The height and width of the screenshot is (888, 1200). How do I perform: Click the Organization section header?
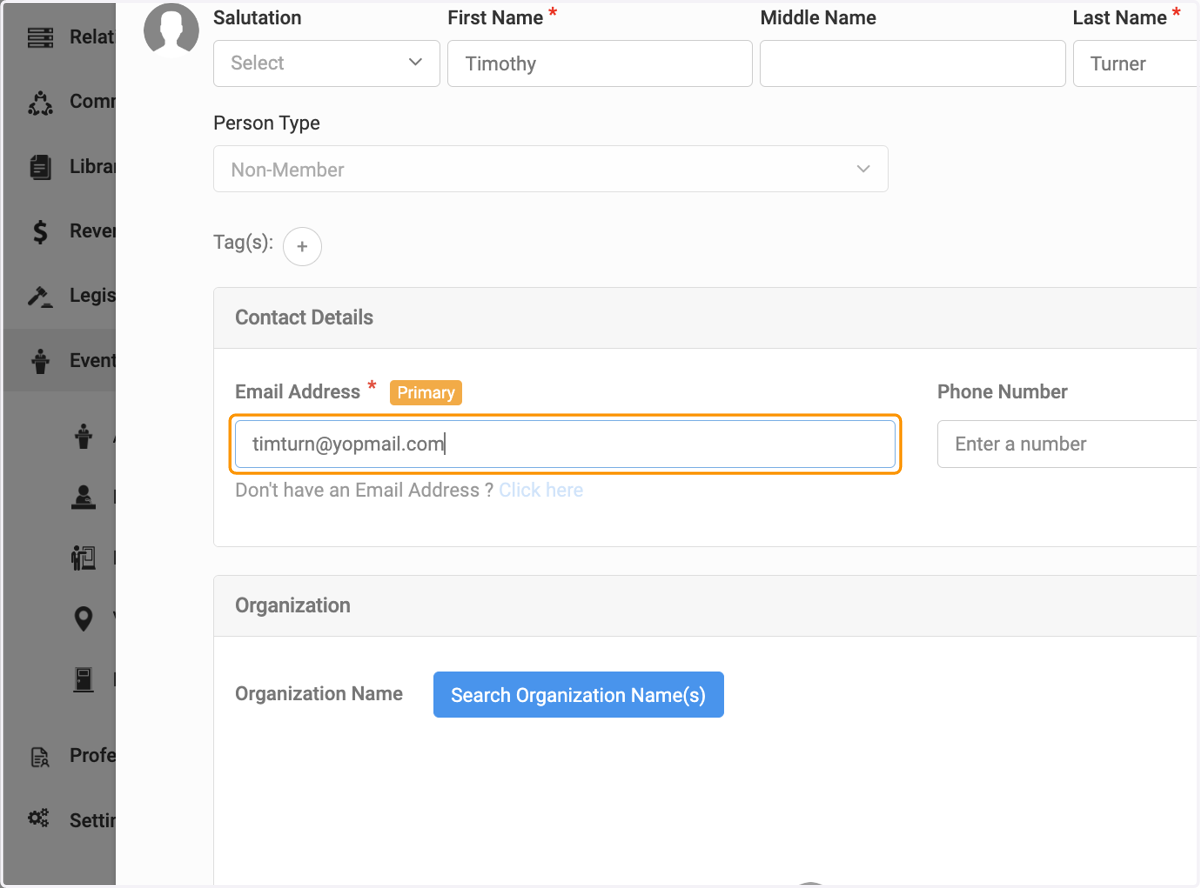pos(706,606)
